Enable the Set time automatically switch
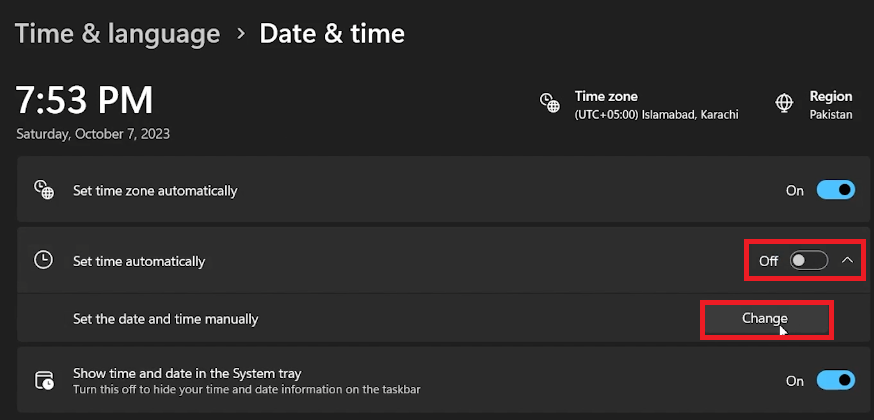Screen dimensions: 874x420 pyautogui.click(x=808, y=261)
